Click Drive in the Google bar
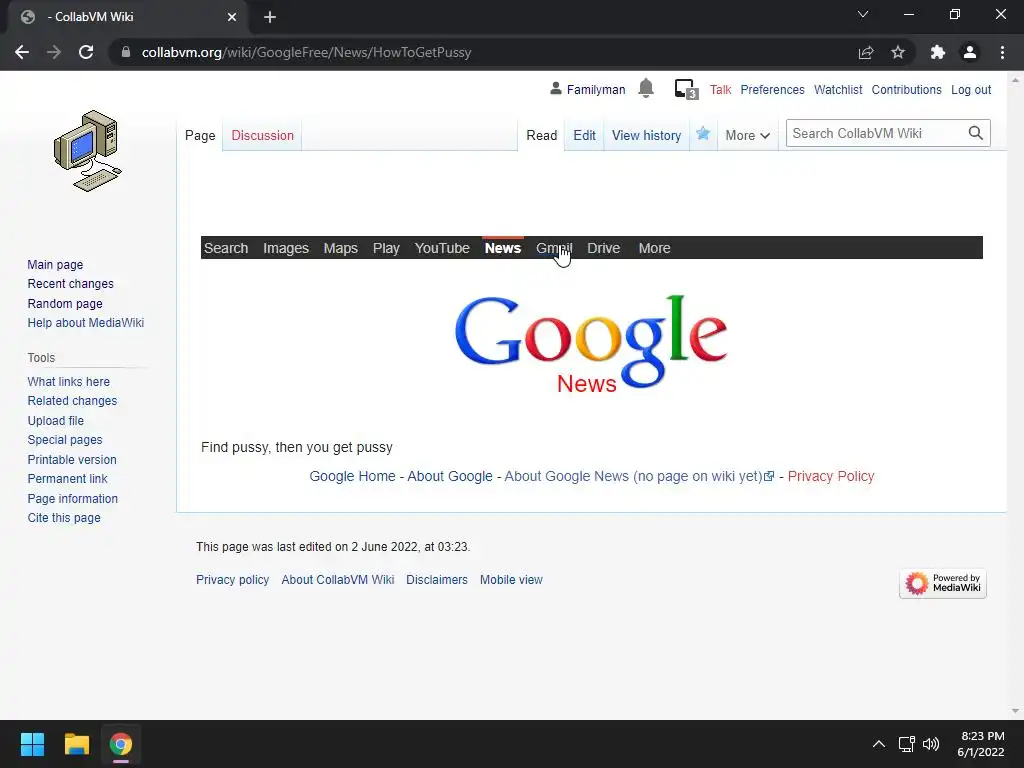 (x=603, y=248)
